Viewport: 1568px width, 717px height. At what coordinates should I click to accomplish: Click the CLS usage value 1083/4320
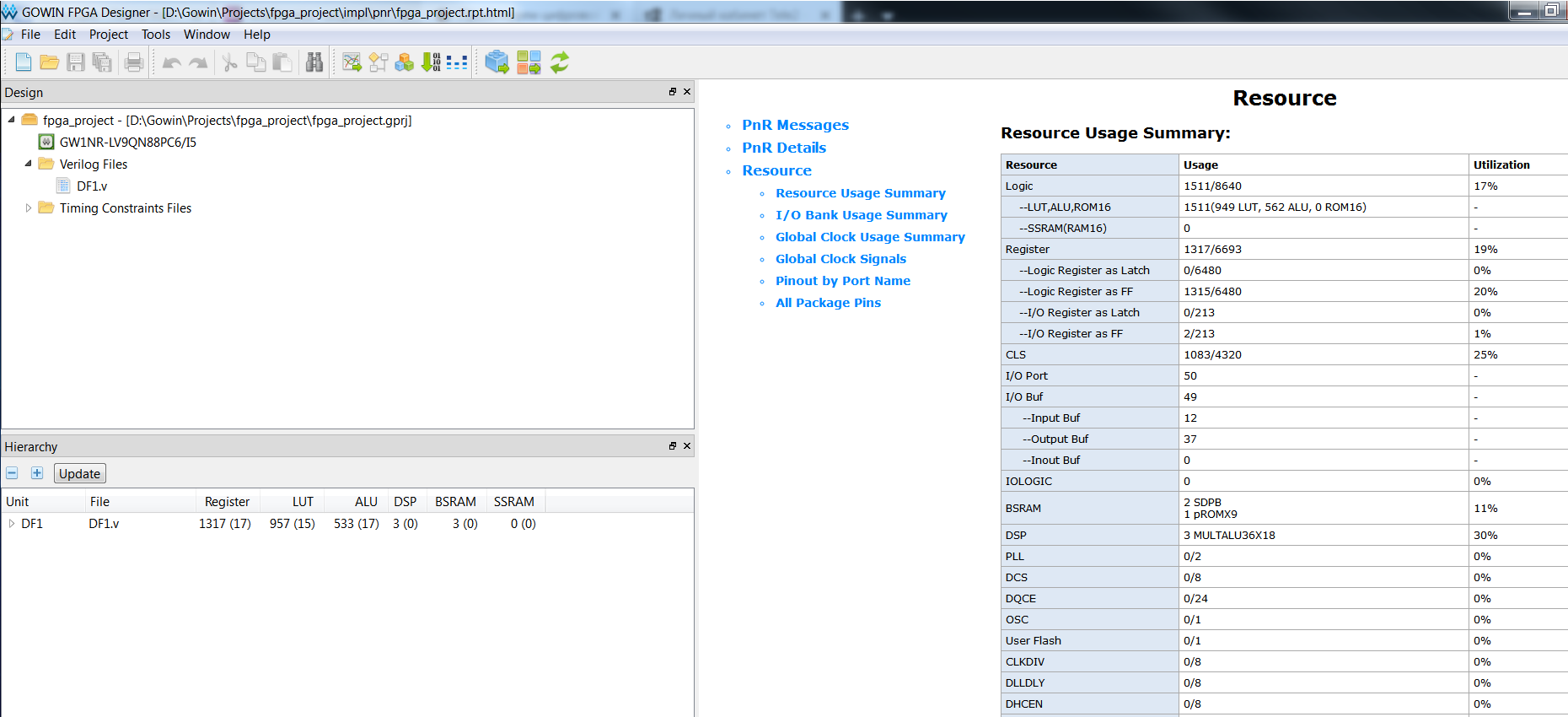pyautogui.click(x=1212, y=354)
